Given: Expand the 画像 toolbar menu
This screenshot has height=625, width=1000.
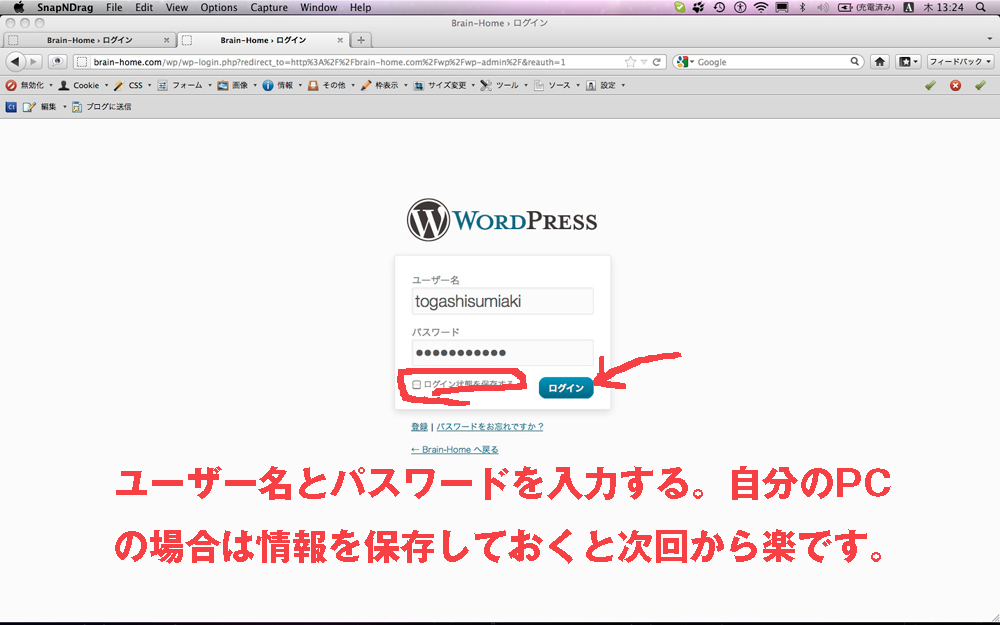Looking at the screenshot, I should (237, 85).
